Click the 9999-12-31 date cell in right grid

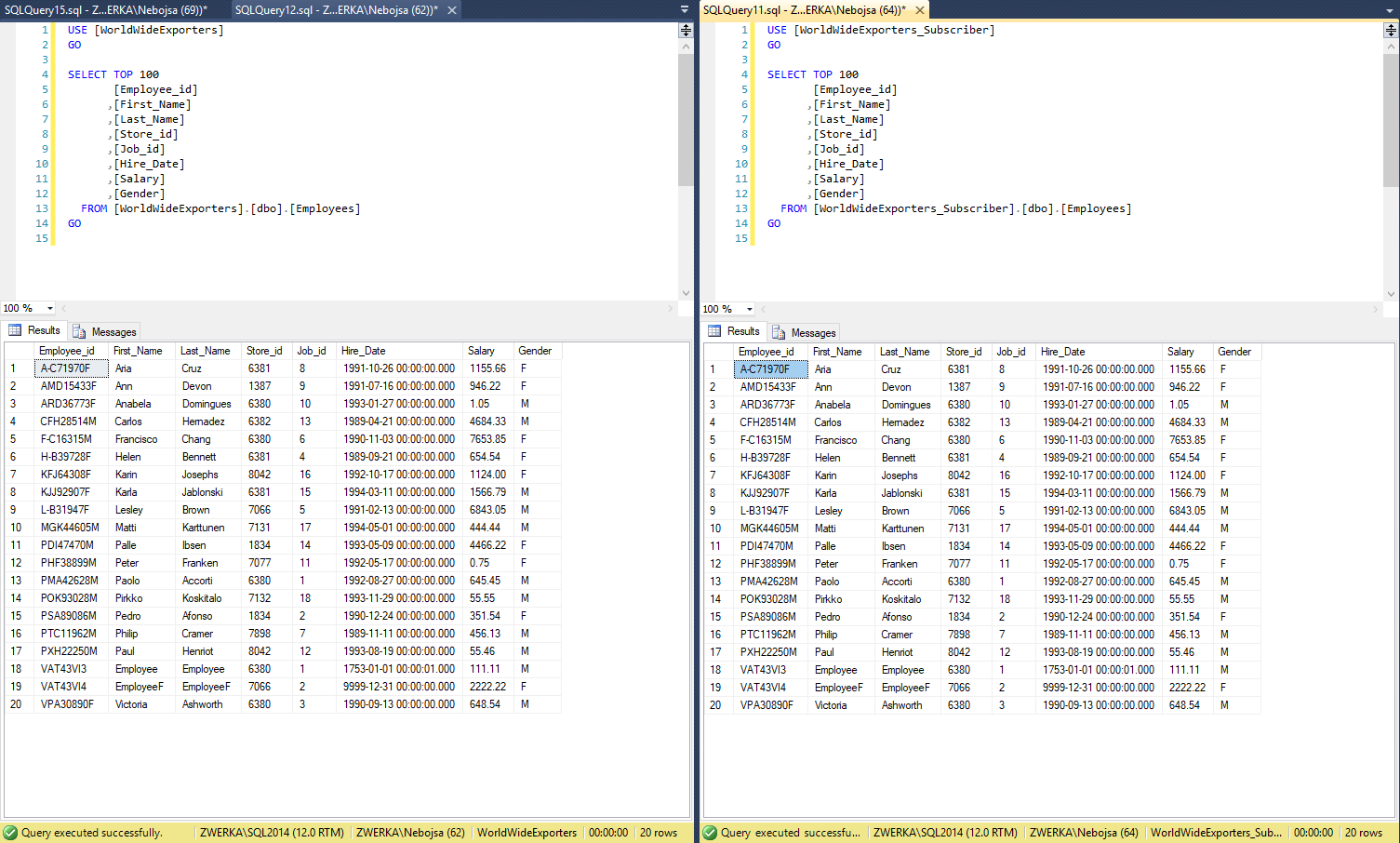click(1099, 688)
